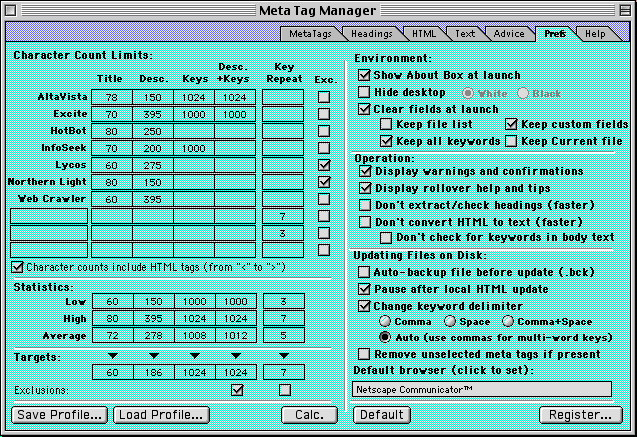Check the Web Crawler exclusion box
Viewport: 637px width, 437px height.
(324, 199)
